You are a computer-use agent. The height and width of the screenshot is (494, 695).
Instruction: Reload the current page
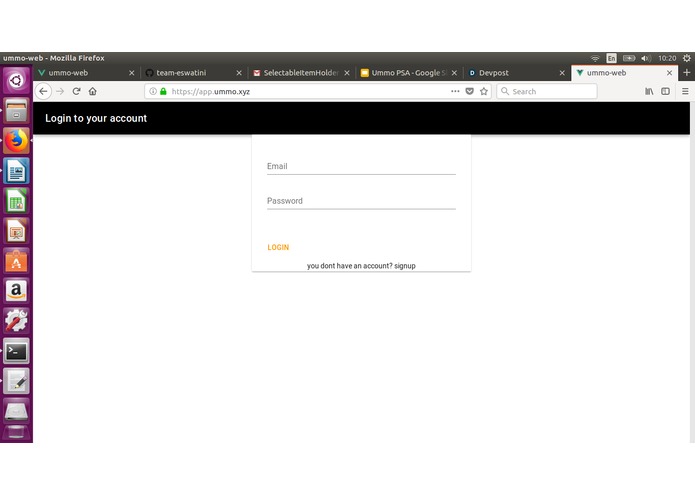(x=76, y=91)
